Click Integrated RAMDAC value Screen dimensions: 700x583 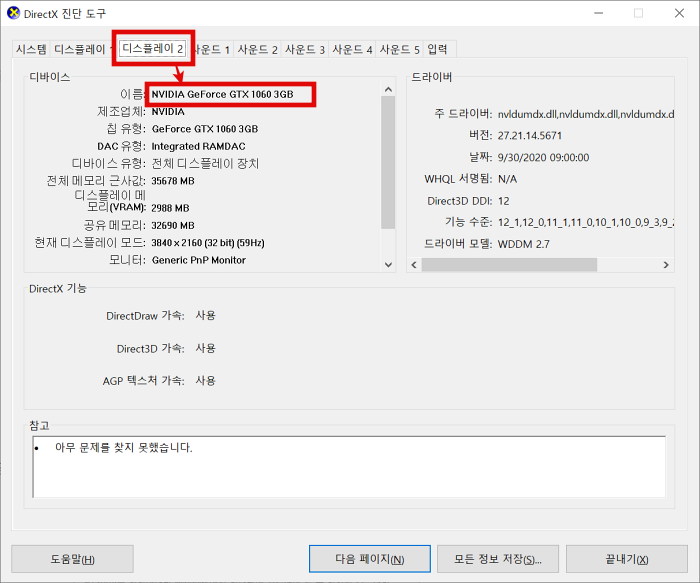coord(198,146)
